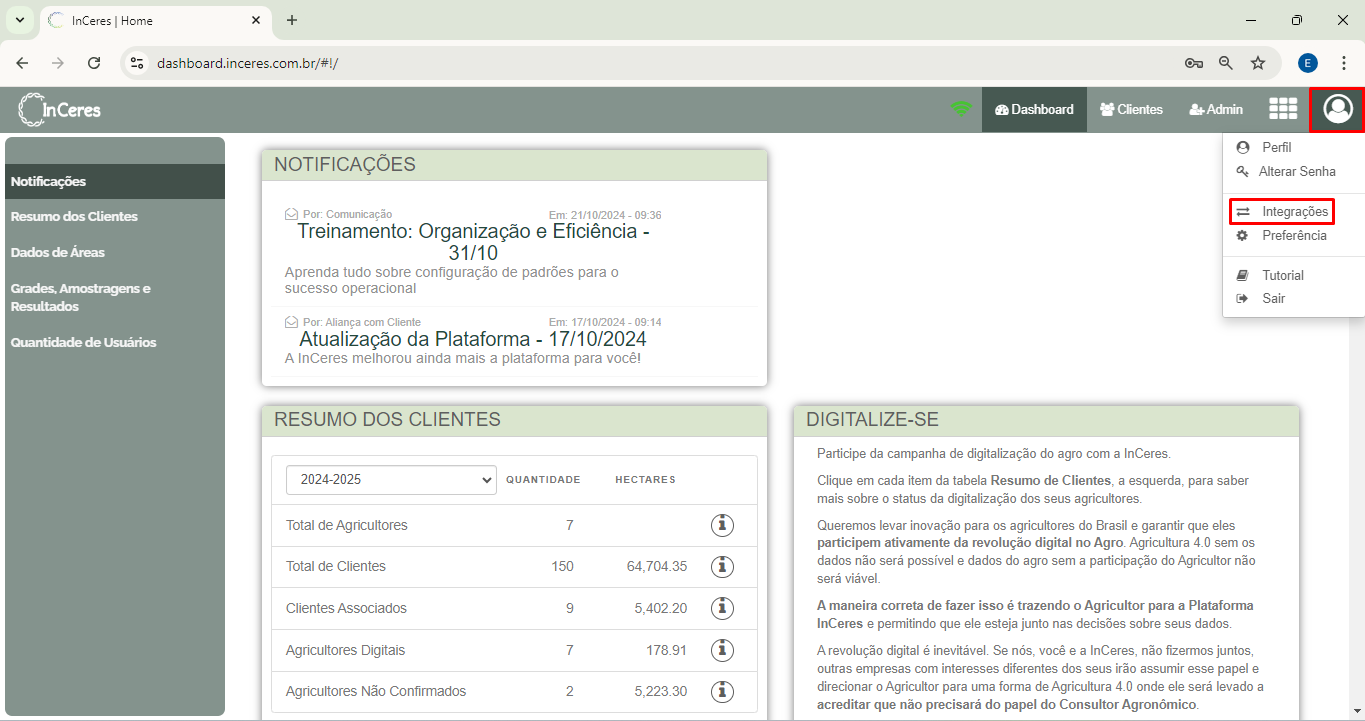Open the Chrome profile E avatar
This screenshot has width=1365, height=721.
(x=1308, y=63)
